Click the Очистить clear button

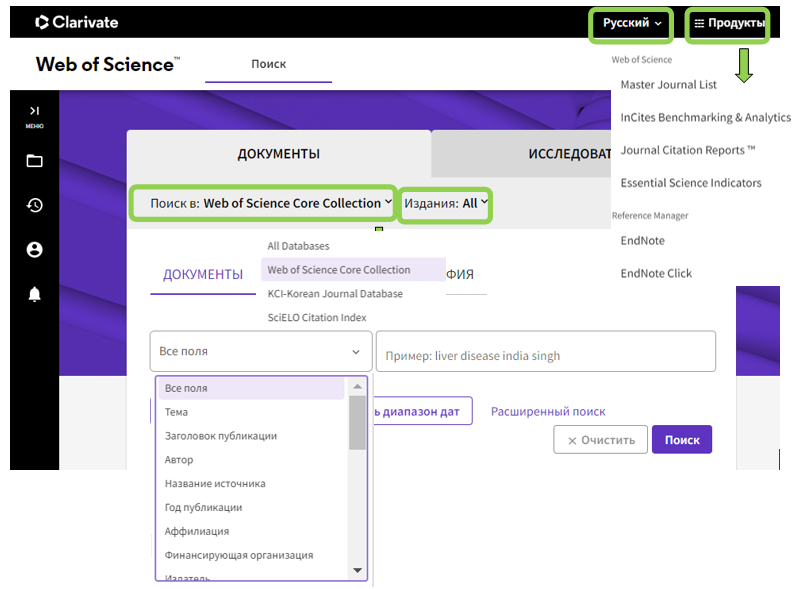click(x=601, y=440)
